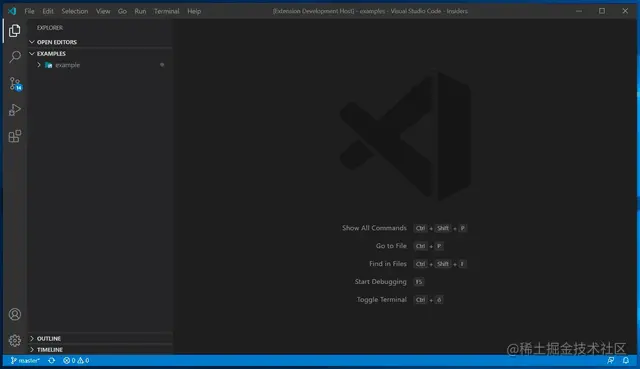Click the Toggle Terminal label
Image resolution: width=640 pixels, height=369 pixels.
point(382,300)
